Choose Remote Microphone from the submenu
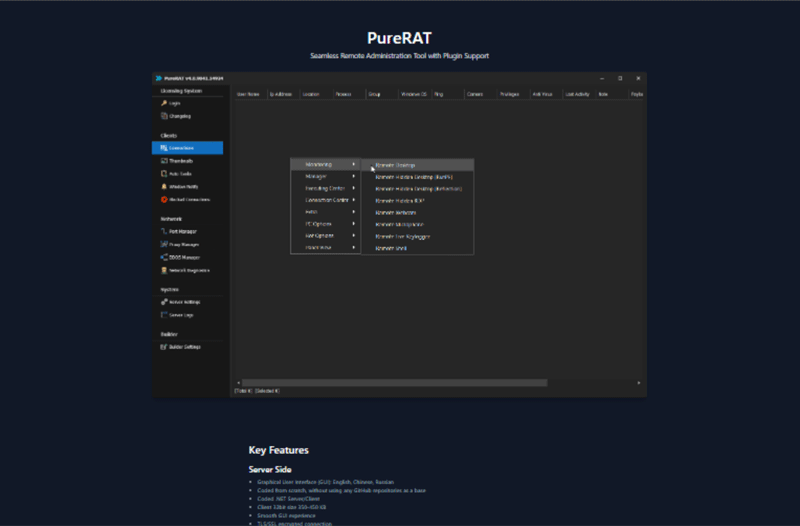800x526 pixels. coord(417,224)
